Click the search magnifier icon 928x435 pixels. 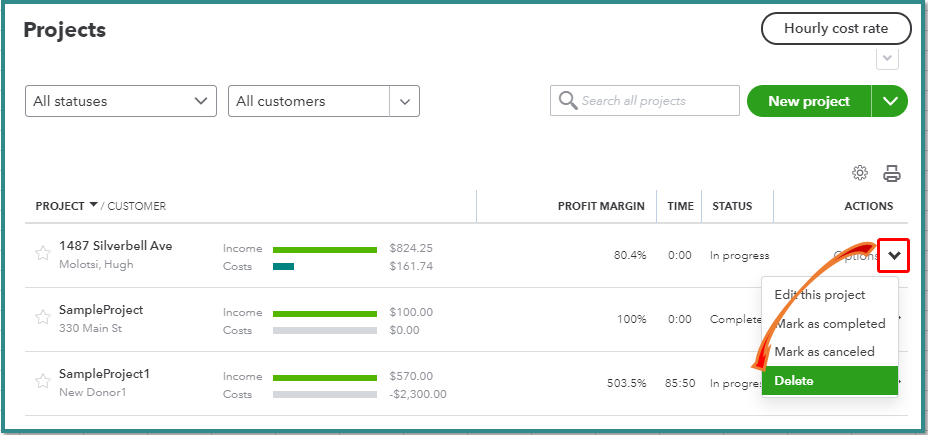coord(567,101)
